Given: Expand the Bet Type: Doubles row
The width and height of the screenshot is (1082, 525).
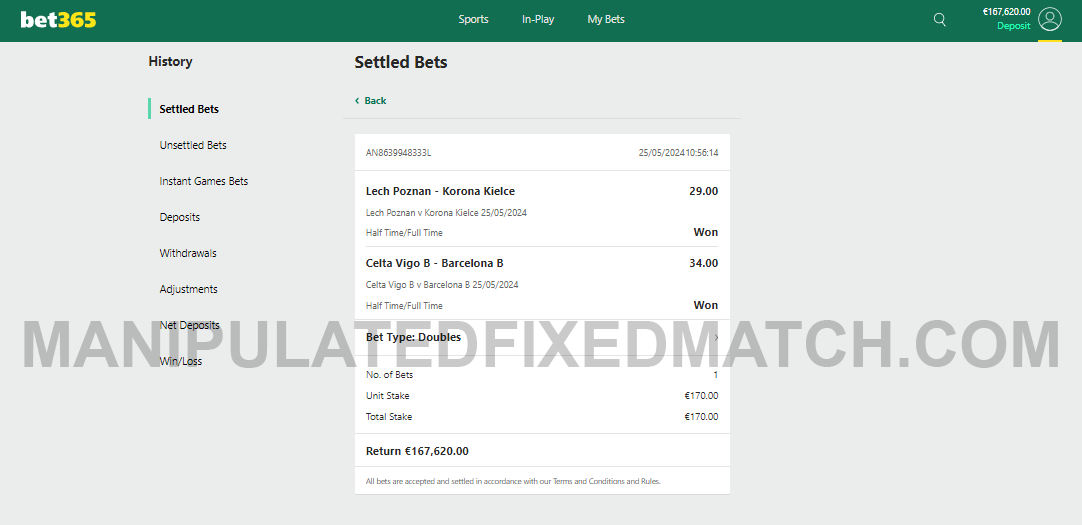Looking at the screenshot, I should [715, 338].
